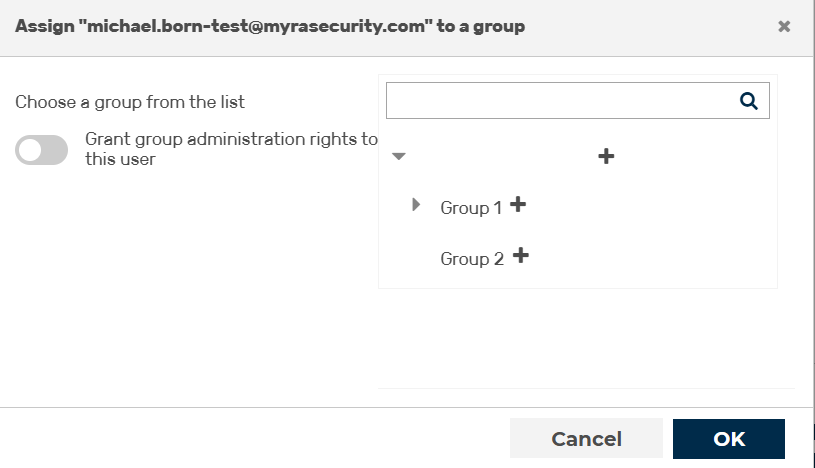Select Group 2 in the list
The image size is (815, 468).
coord(472,258)
